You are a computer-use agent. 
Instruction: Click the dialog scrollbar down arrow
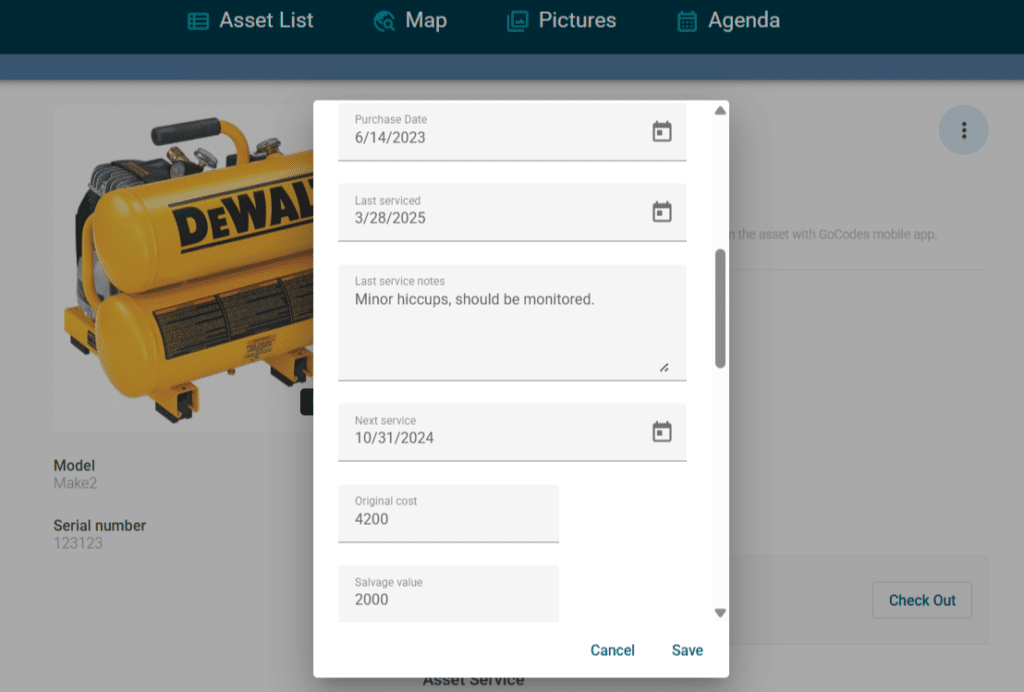719,611
